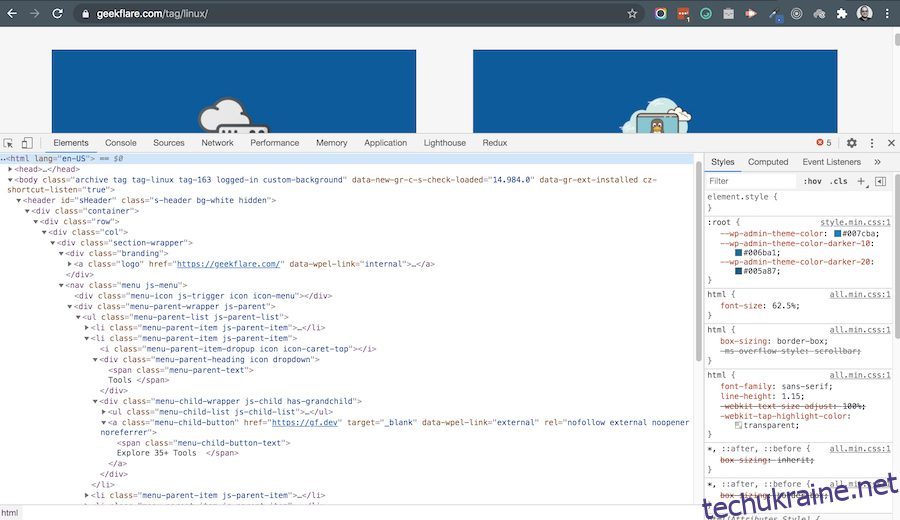
Task: Open the Event Listeners tab
Action: (x=832, y=162)
